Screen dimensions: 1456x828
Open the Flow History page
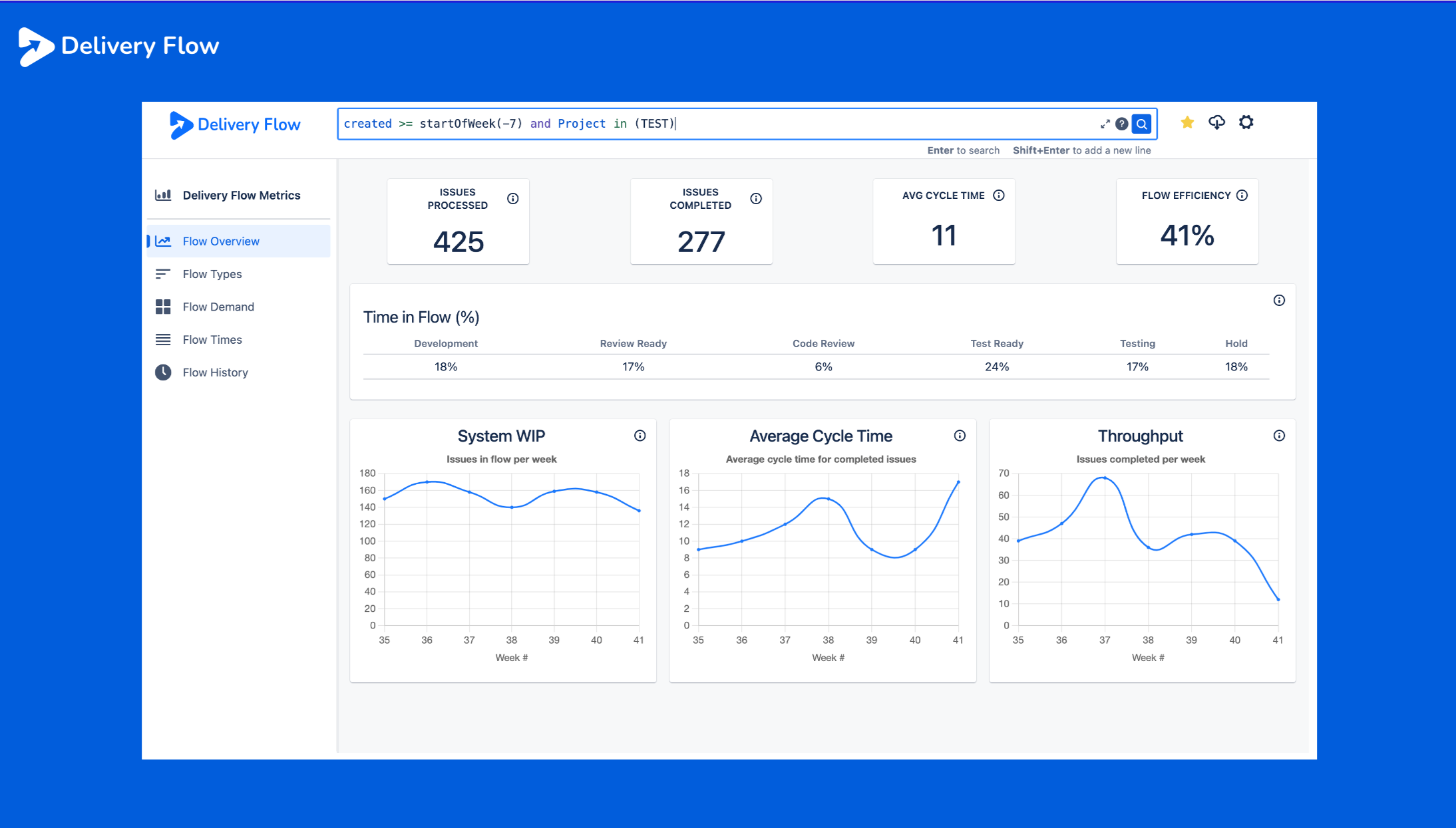pos(215,372)
